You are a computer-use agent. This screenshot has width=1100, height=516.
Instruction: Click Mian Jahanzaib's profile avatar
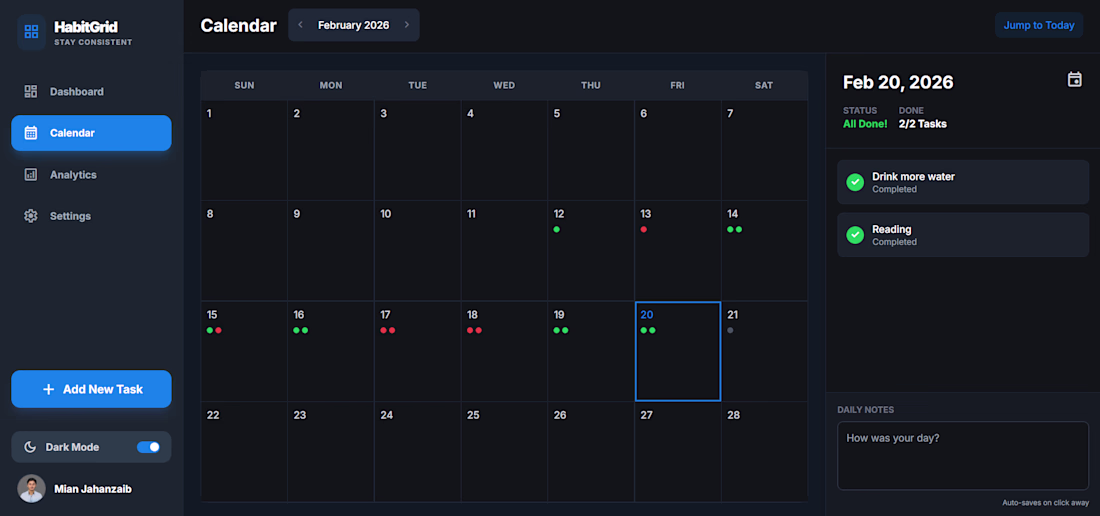point(32,489)
